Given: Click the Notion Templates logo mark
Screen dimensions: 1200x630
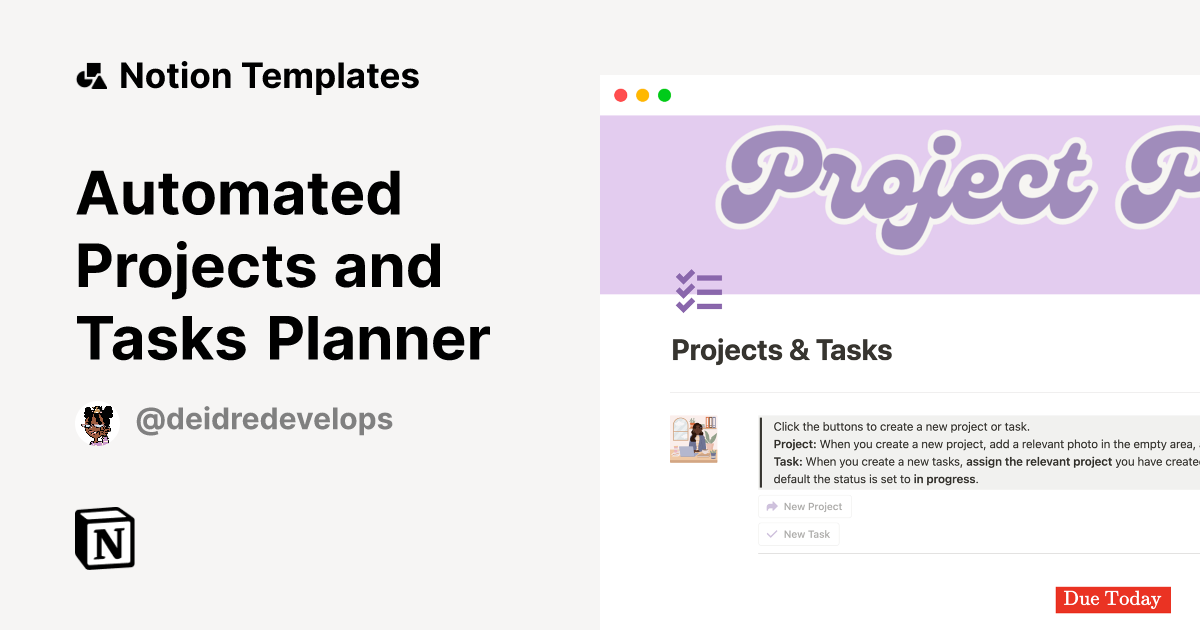Looking at the screenshot, I should tap(91, 75).
